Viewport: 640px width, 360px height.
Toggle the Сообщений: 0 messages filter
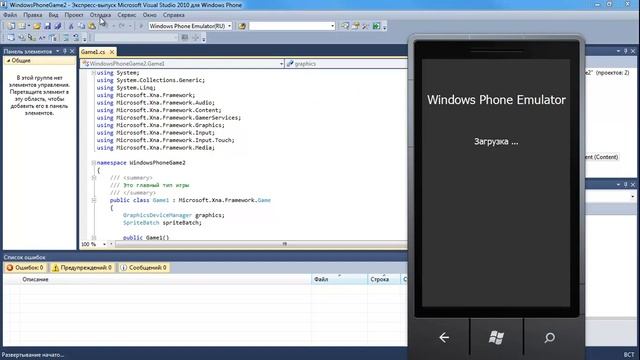tap(144, 268)
